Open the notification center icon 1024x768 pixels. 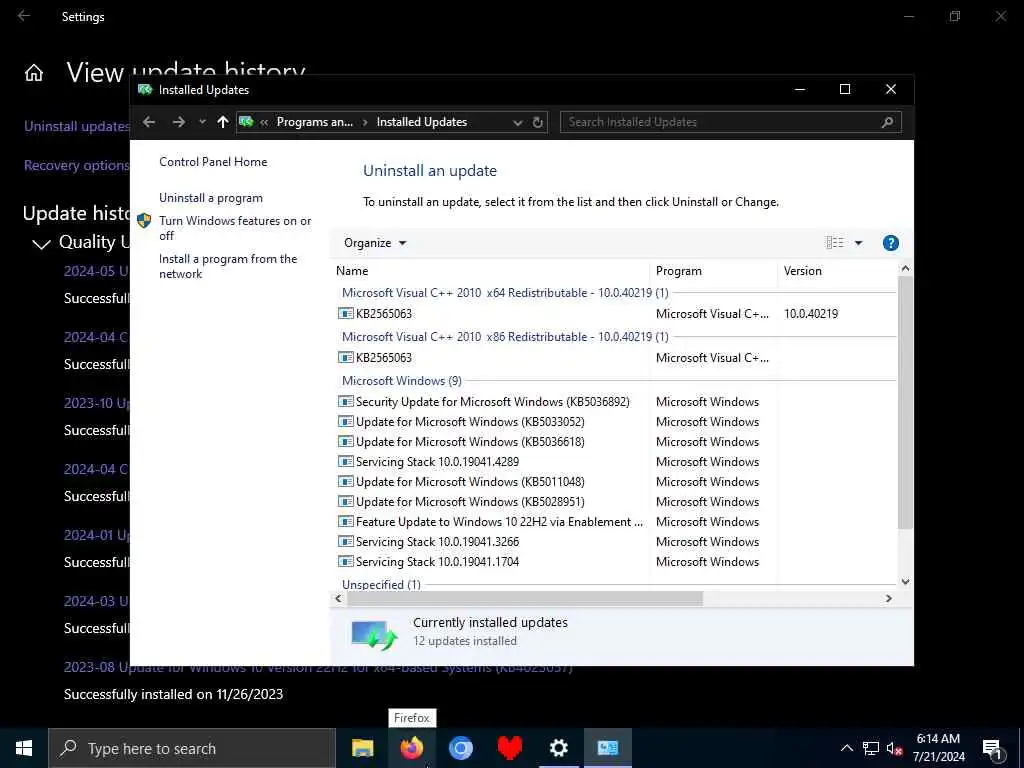[993, 749]
